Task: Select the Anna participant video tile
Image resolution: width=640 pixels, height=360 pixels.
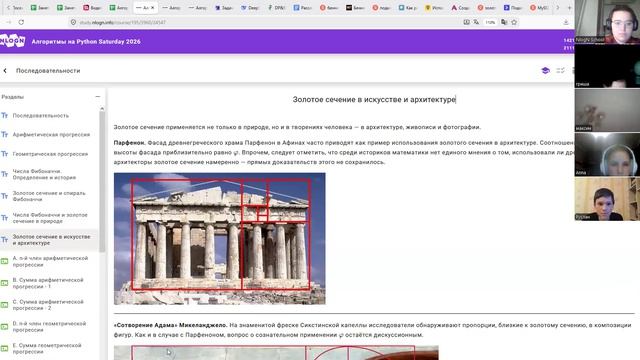Action: coord(607,155)
